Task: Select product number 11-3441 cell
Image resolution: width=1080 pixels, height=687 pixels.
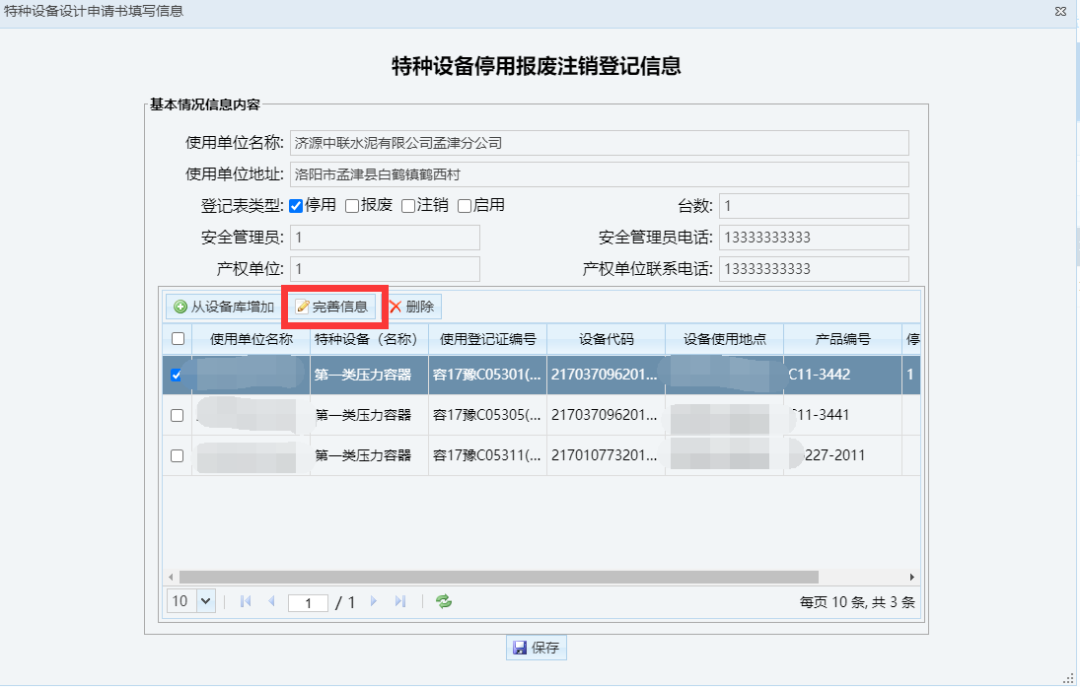Action: (842, 415)
